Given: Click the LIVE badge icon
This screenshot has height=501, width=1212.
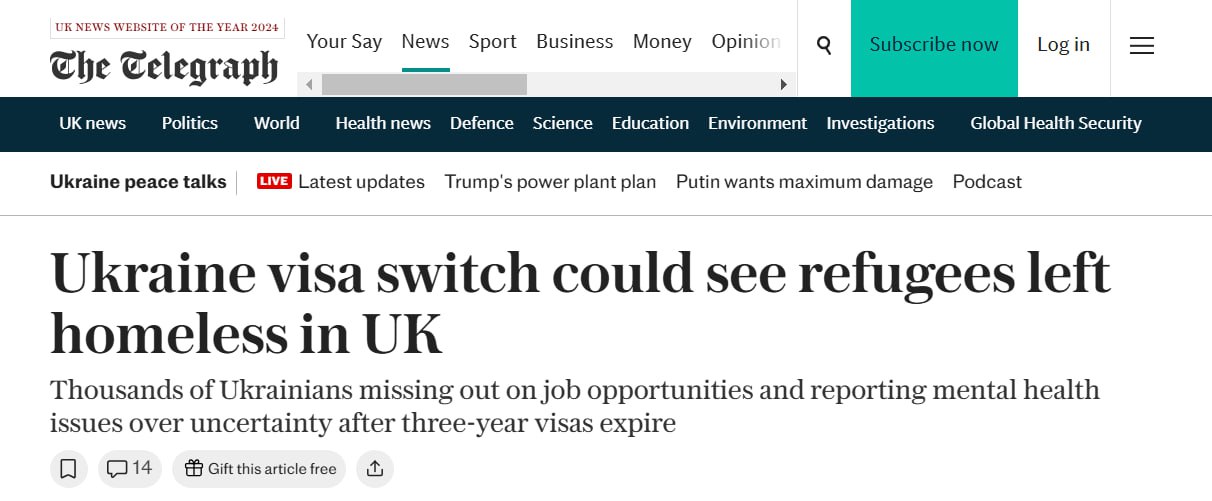Looking at the screenshot, I should tap(274, 181).
